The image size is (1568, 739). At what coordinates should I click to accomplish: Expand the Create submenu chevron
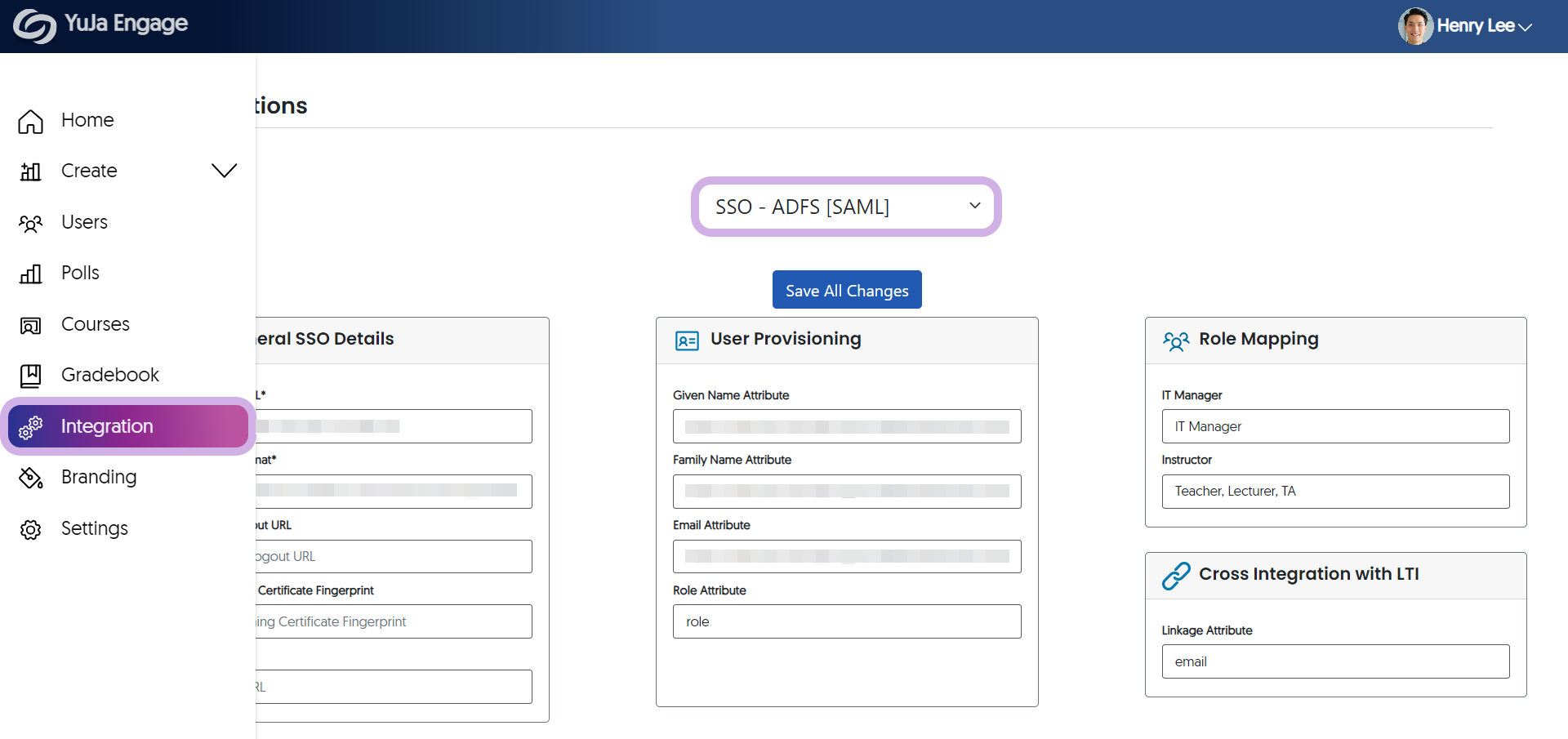(224, 171)
